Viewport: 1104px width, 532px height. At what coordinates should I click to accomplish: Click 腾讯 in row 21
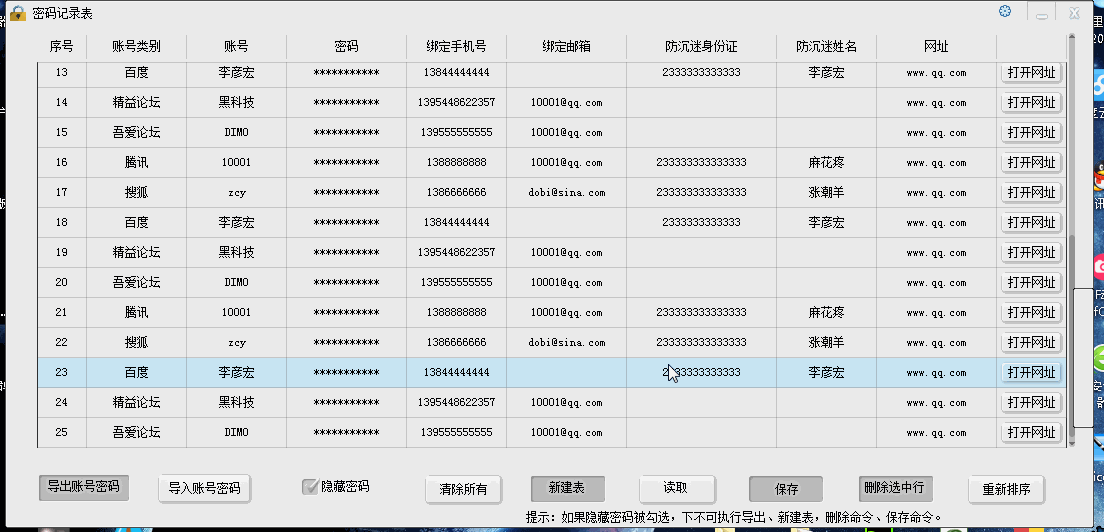click(x=137, y=312)
